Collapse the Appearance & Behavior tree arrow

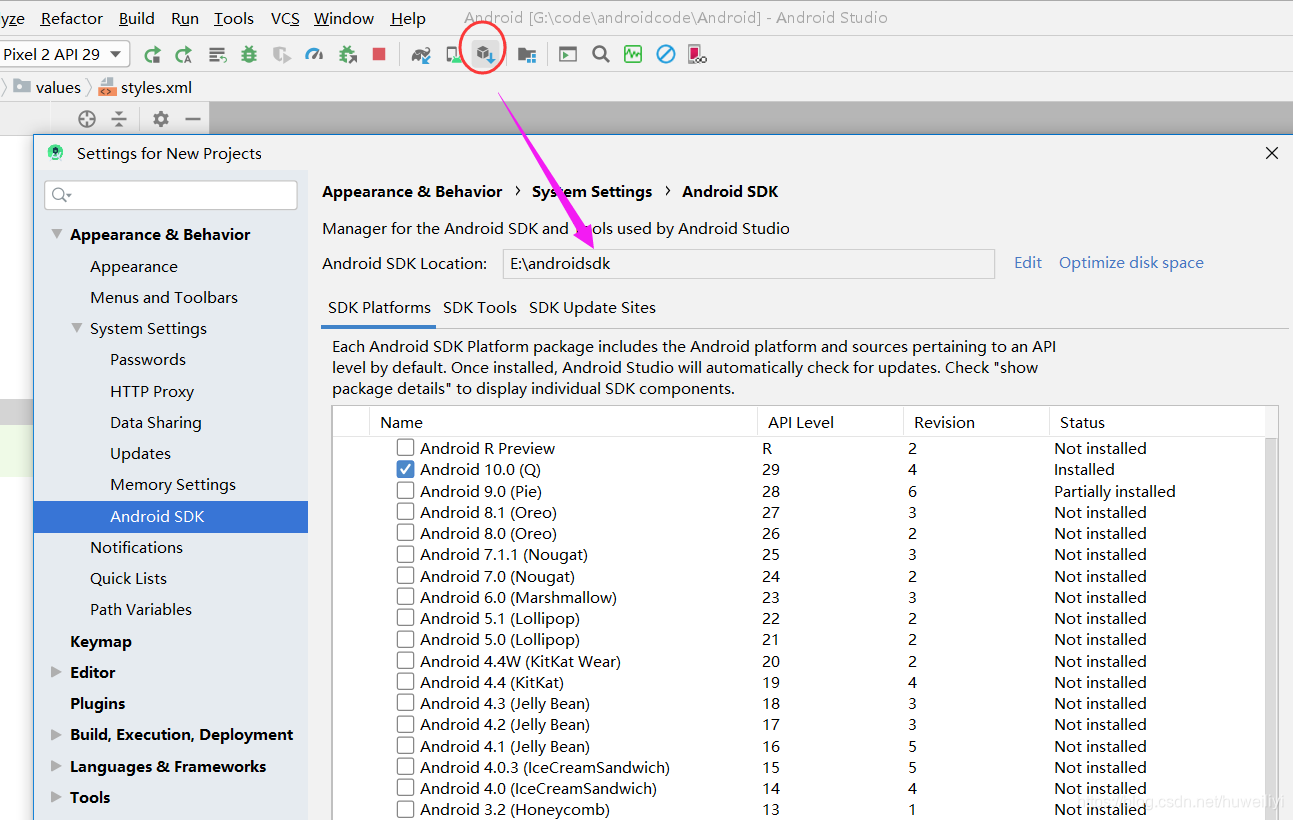(56, 234)
